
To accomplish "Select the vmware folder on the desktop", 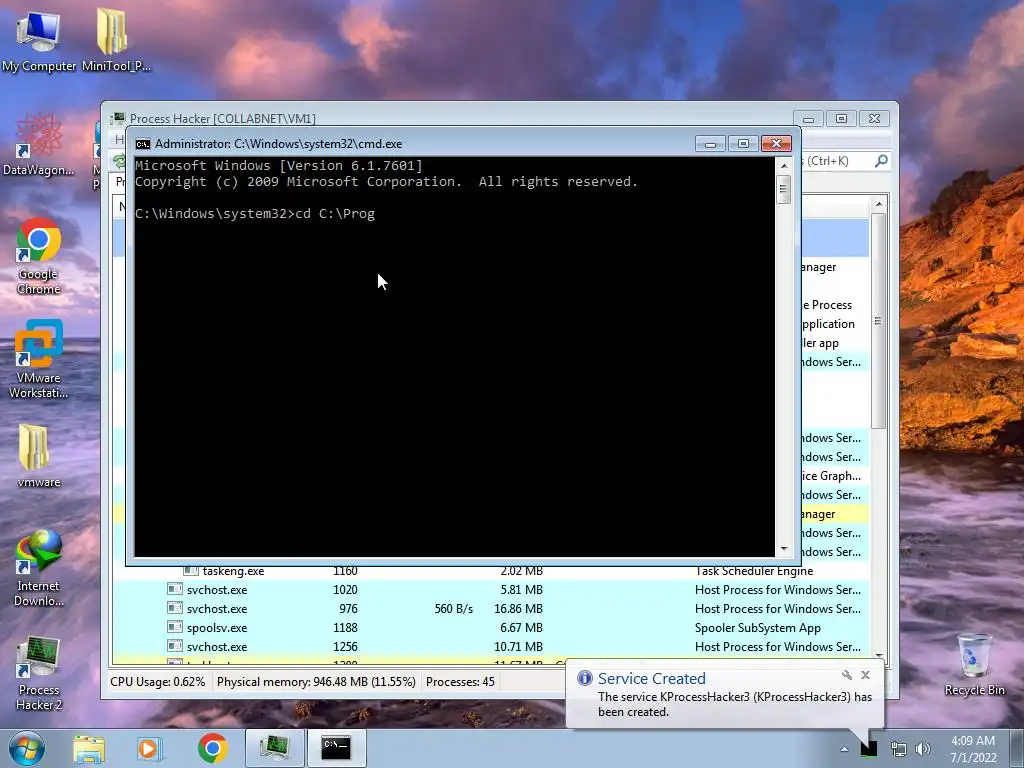I will coord(38,456).
